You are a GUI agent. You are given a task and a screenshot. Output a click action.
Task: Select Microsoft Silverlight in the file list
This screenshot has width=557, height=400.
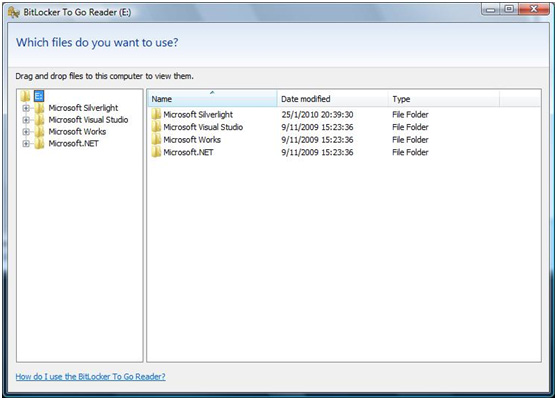[x=198, y=114]
